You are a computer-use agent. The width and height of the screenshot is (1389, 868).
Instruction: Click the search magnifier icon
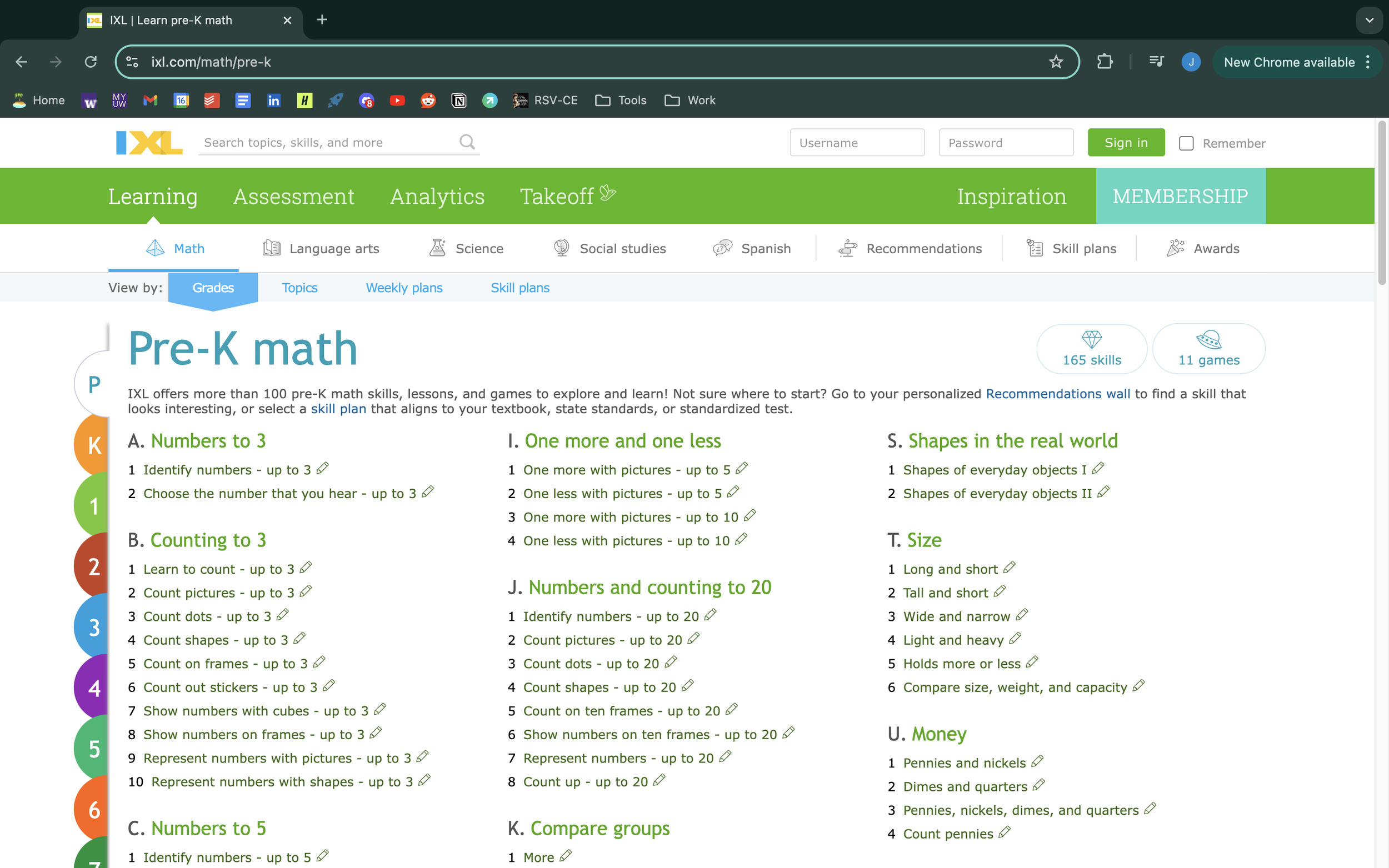click(x=467, y=142)
